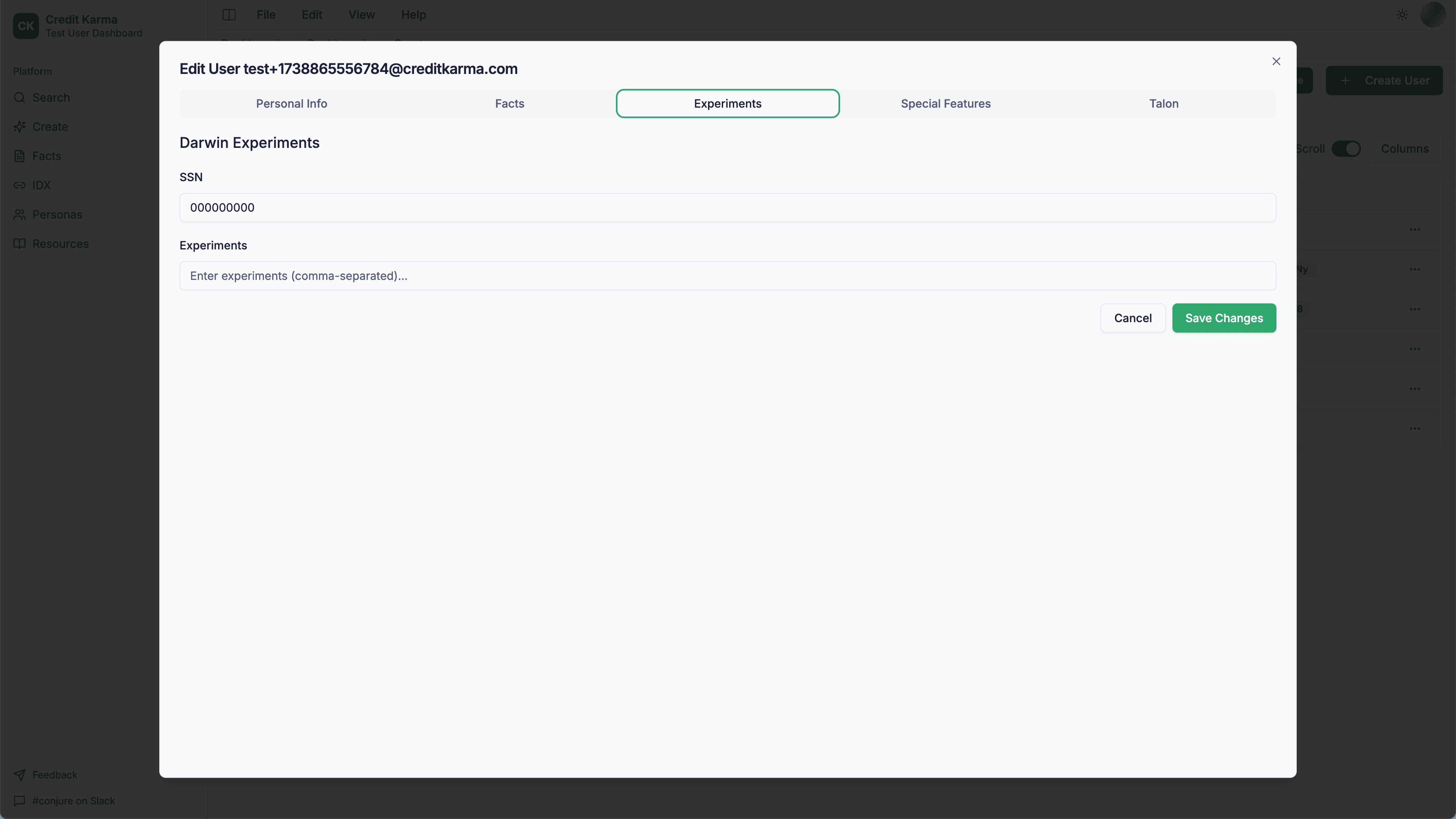Screen dimensions: 1456x819
Task: Open the View menu
Action: [361, 15]
